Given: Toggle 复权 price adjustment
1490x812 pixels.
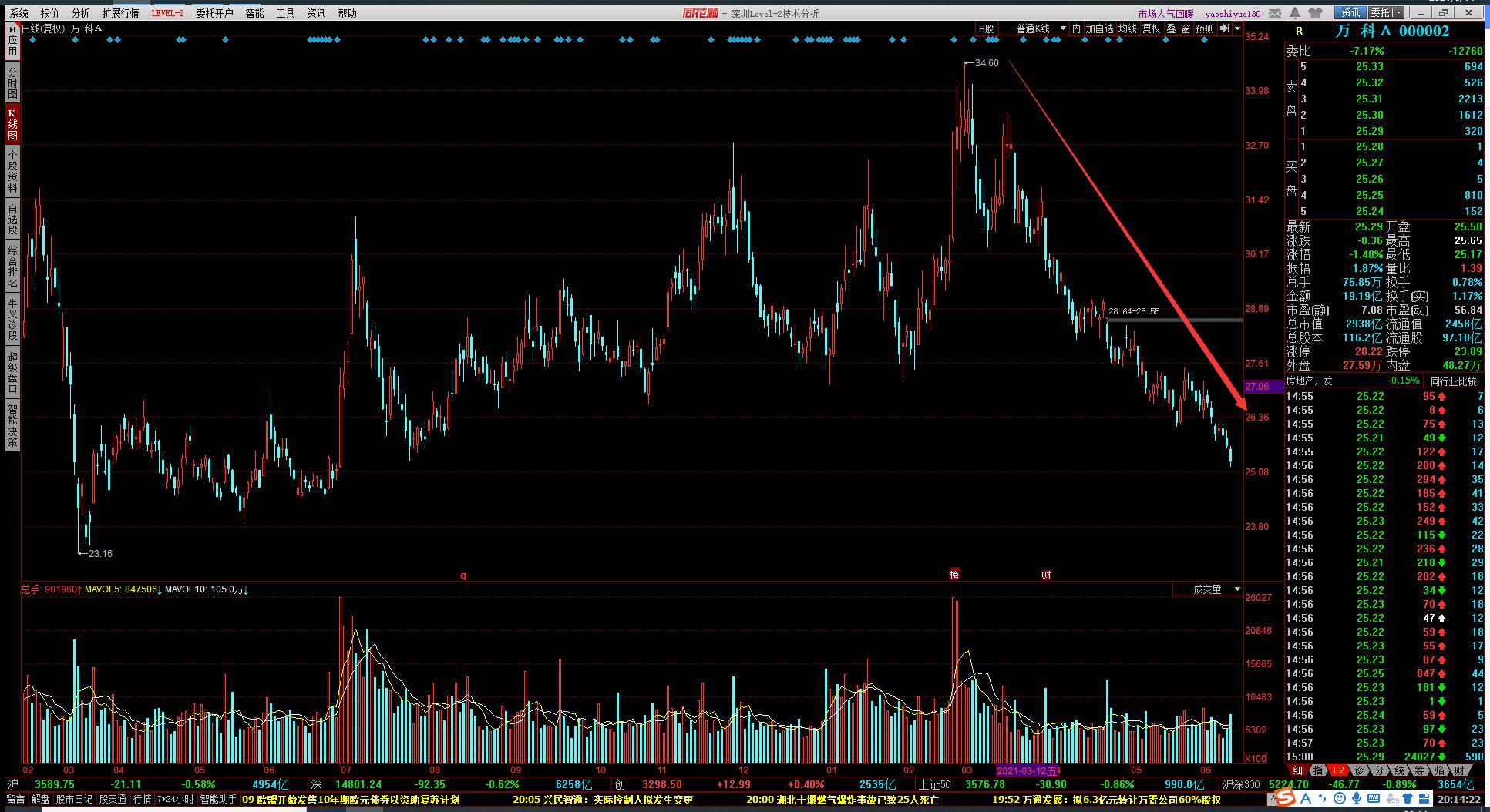Looking at the screenshot, I should pos(1152,29).
